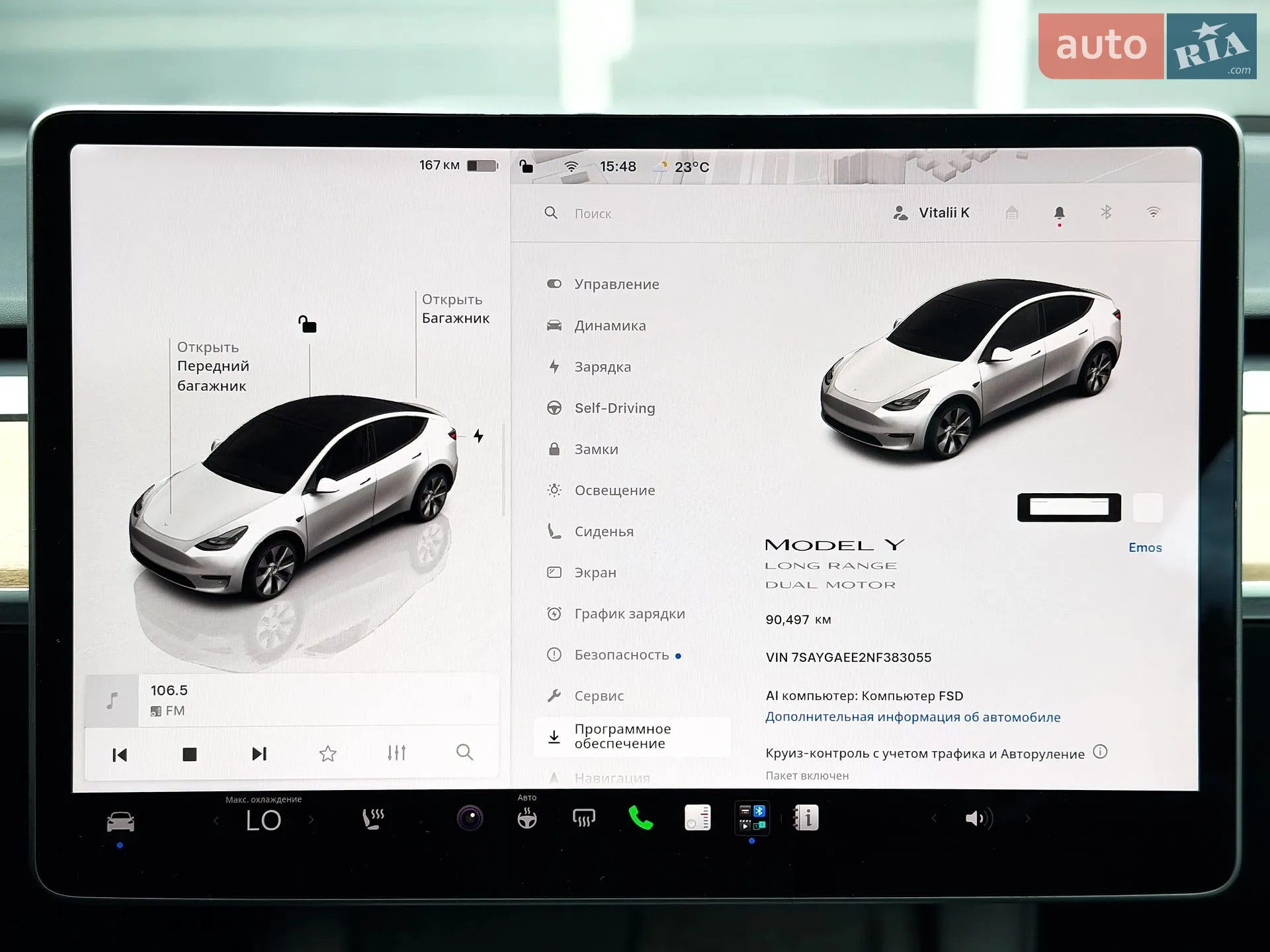Open the notifications bell icon

(1059, 213)
